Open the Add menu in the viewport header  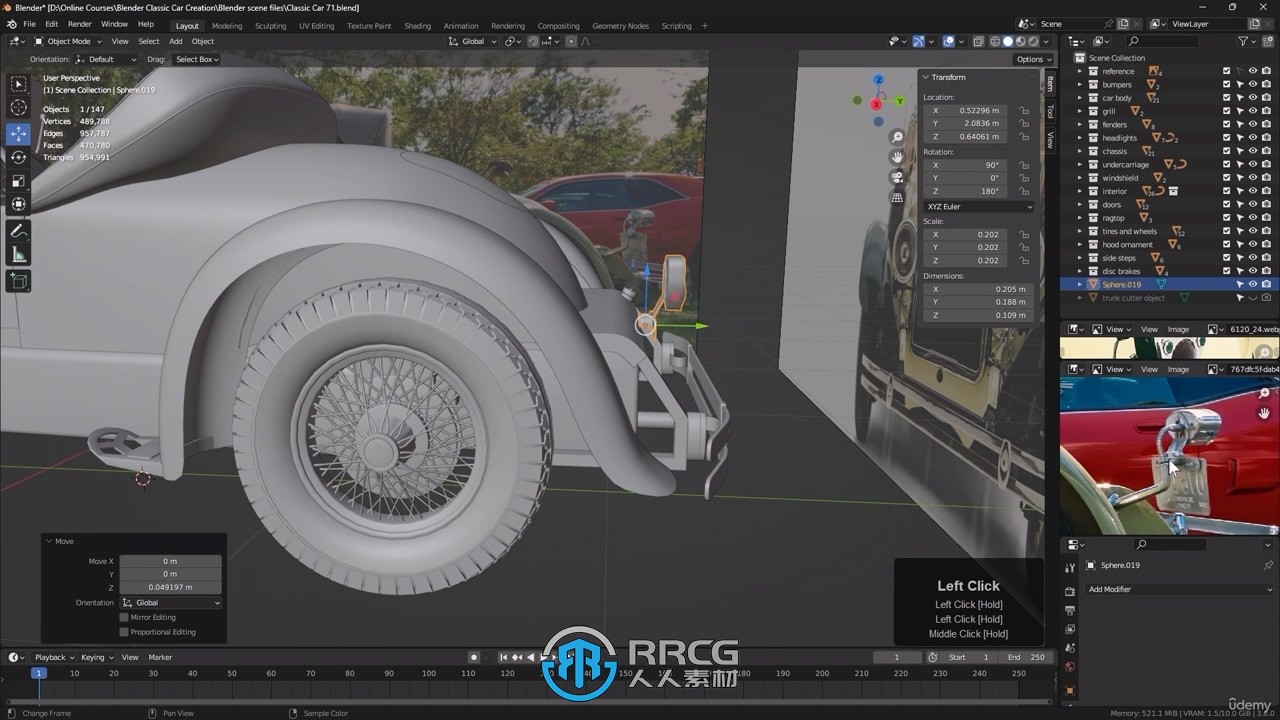[x=175, y=41]
